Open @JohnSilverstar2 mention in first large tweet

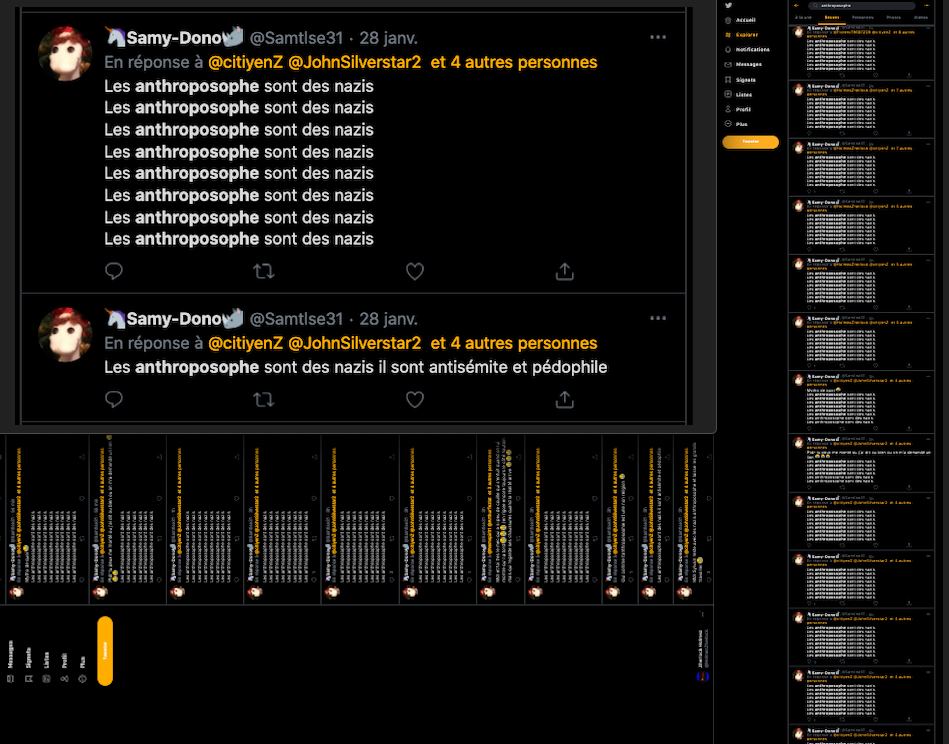tap(355, 62)
